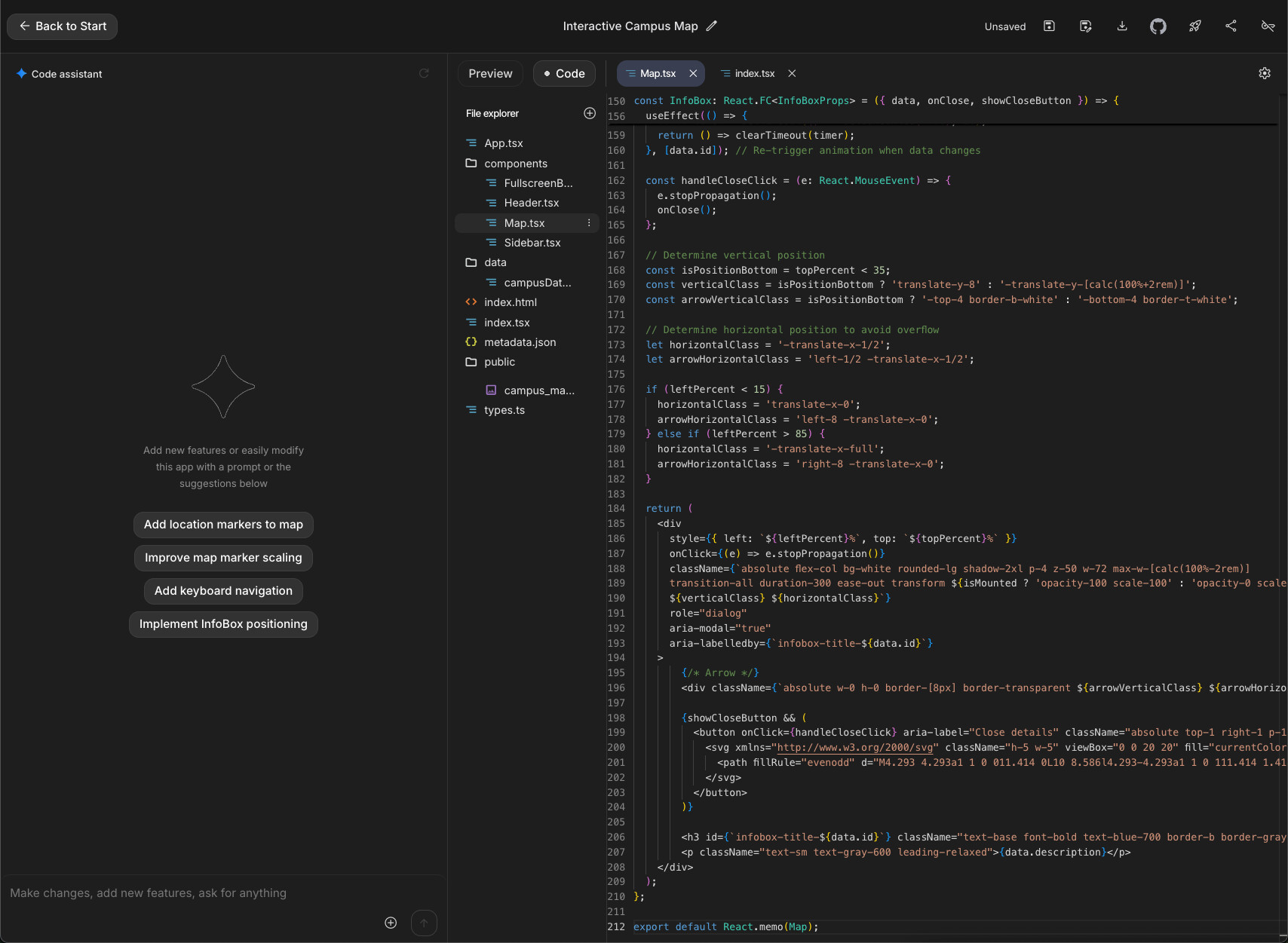This screenshot has width=1288, height=943.
Task: Switch to Code view
Action: tap(564, 73)
